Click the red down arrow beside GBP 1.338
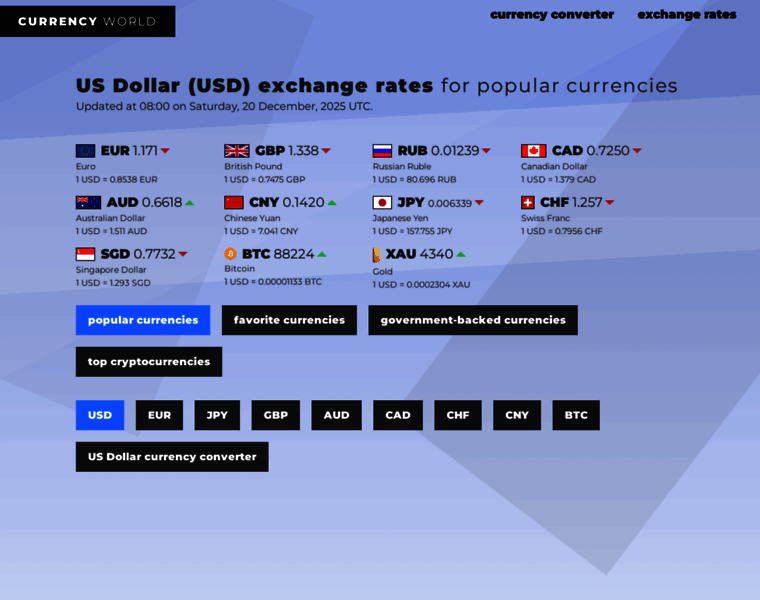Viewport: 760px width, 600px height. pyautogui.click(x=326, y=151)
